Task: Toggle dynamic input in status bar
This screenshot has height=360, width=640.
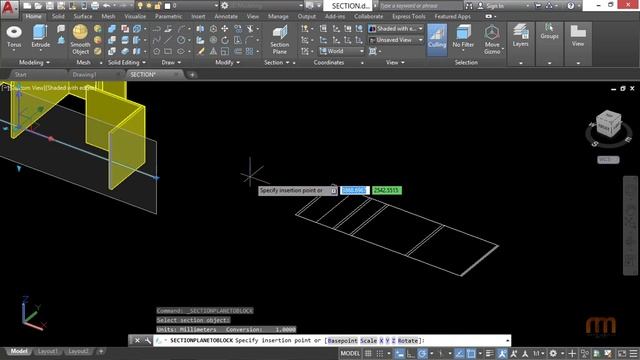Action: pyautogui.click(x=400, y=353)
